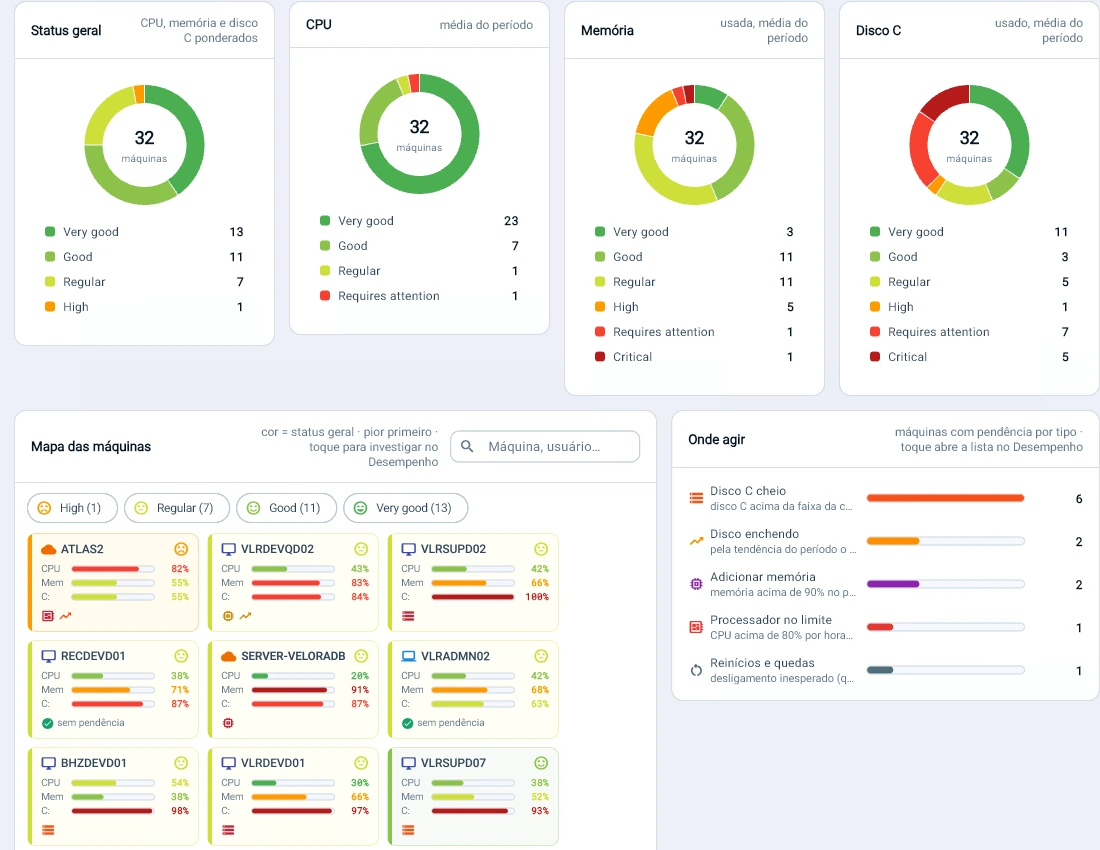Click the Máquina, usuário search field
The image size is (1100, 850).
coord(545,446)
